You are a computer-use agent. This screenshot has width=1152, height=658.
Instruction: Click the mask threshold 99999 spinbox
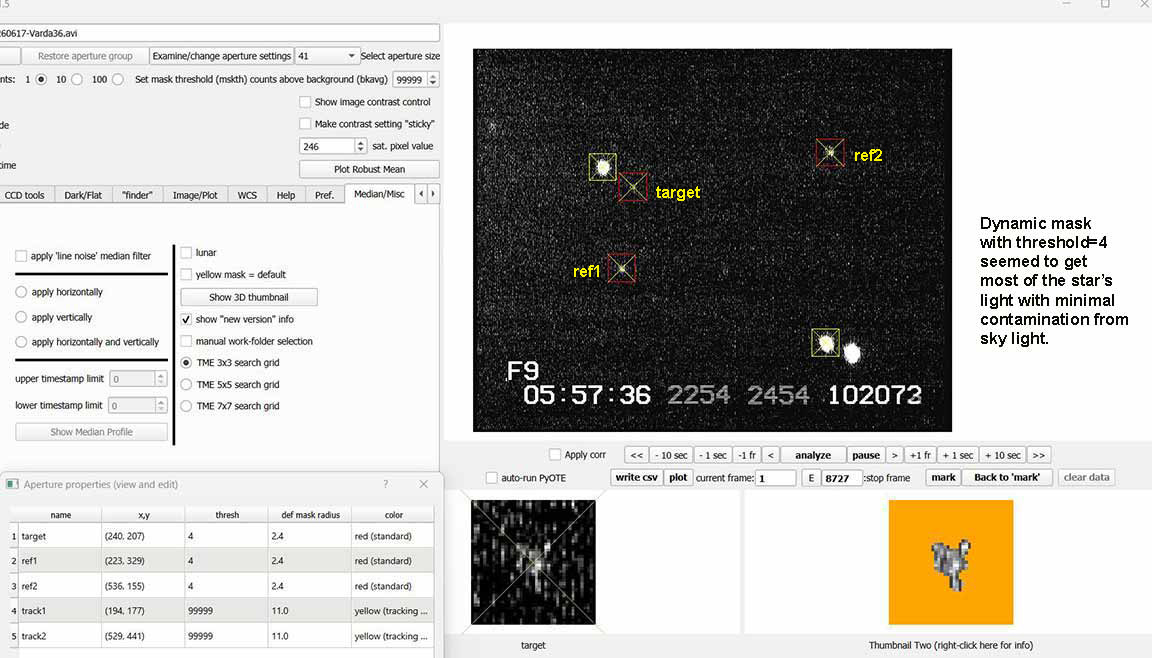point(416,79)
